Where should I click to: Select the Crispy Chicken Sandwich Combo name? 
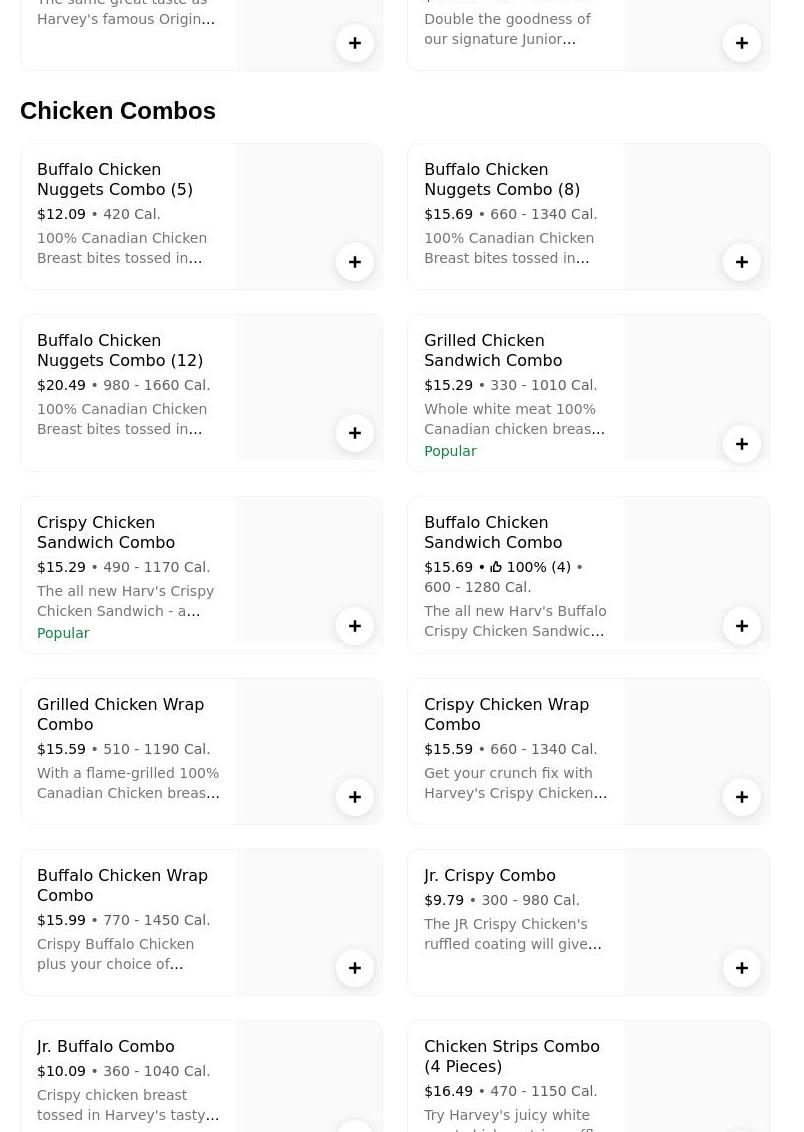(105, 532)
